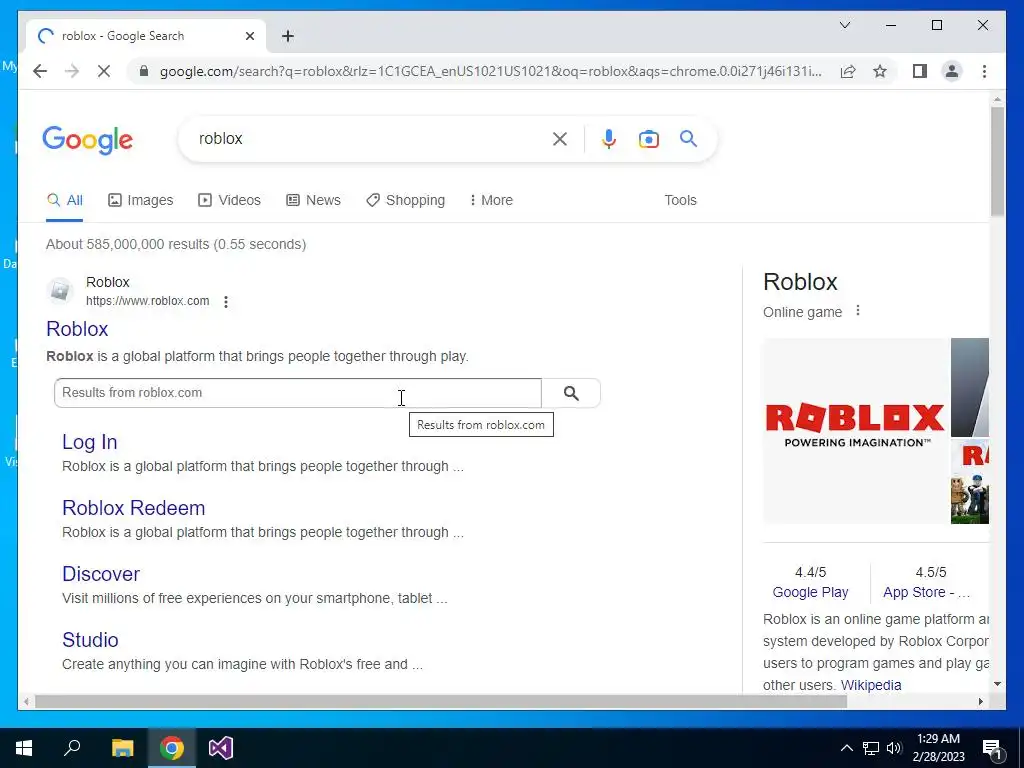Switch to the Shopping tab
The width and height of the screenshot is (1024, 768).
[x=406, y=200]
